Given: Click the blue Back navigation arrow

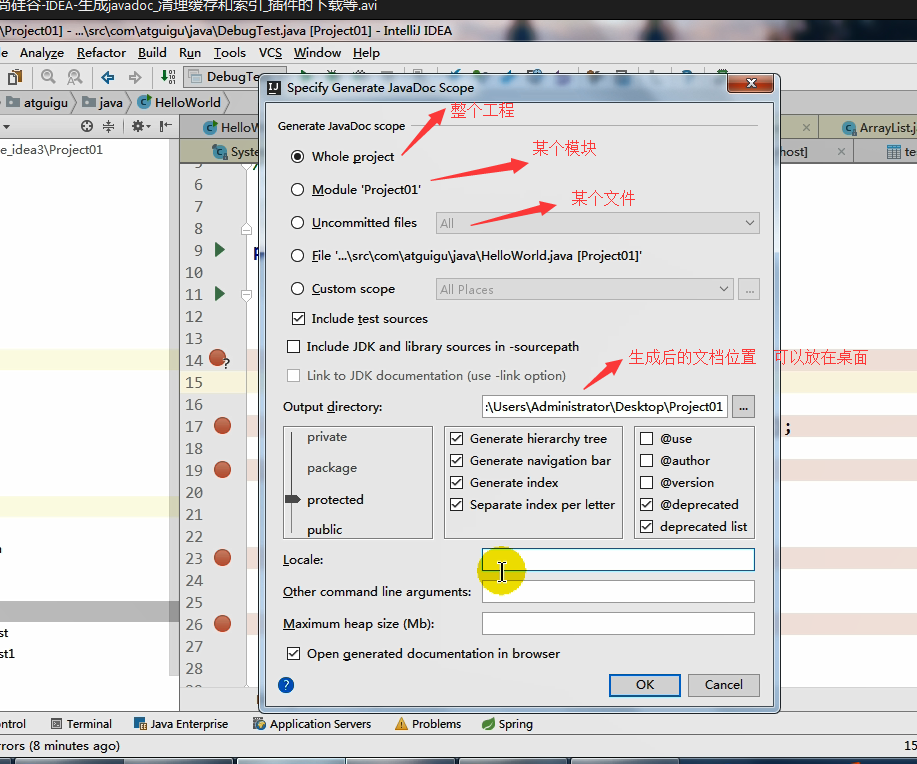Looking at the screenshot, I should (108, 77).
